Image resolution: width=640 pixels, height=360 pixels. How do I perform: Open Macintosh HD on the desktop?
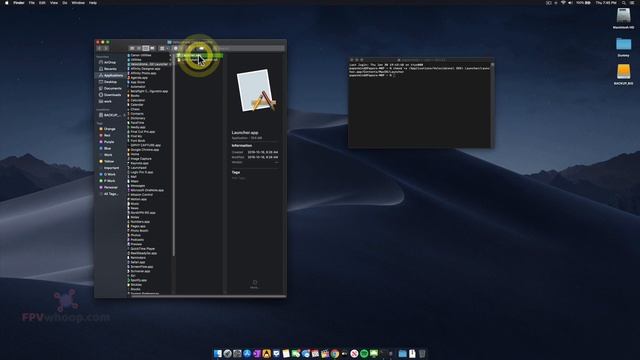[623, 18]
